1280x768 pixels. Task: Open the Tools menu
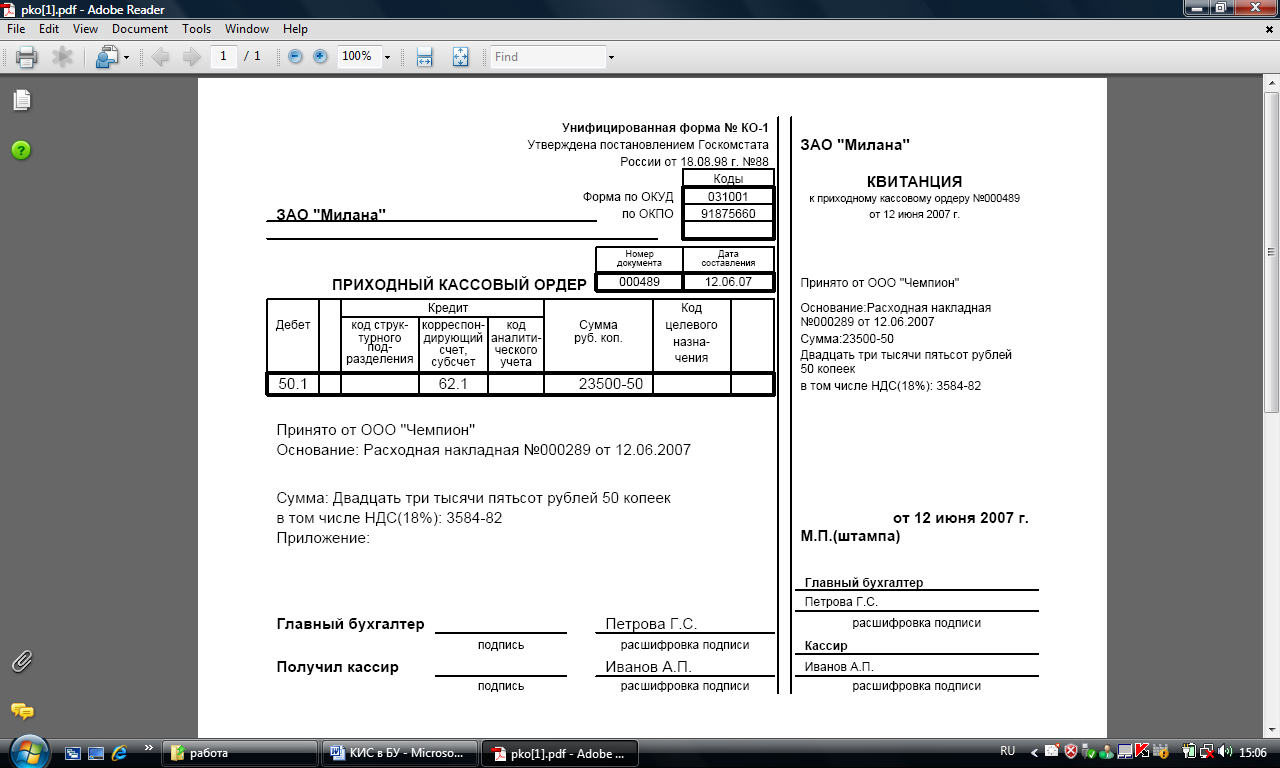point(197,29)
